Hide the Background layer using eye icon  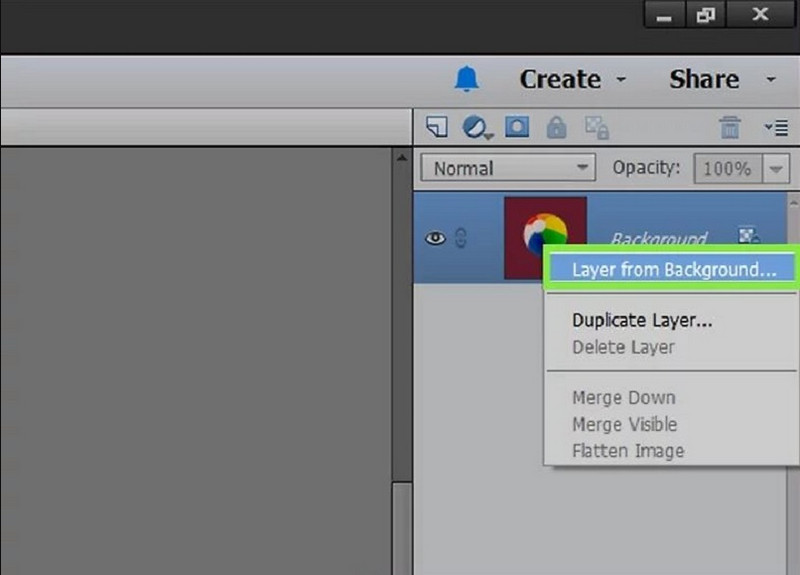(435, 239)
